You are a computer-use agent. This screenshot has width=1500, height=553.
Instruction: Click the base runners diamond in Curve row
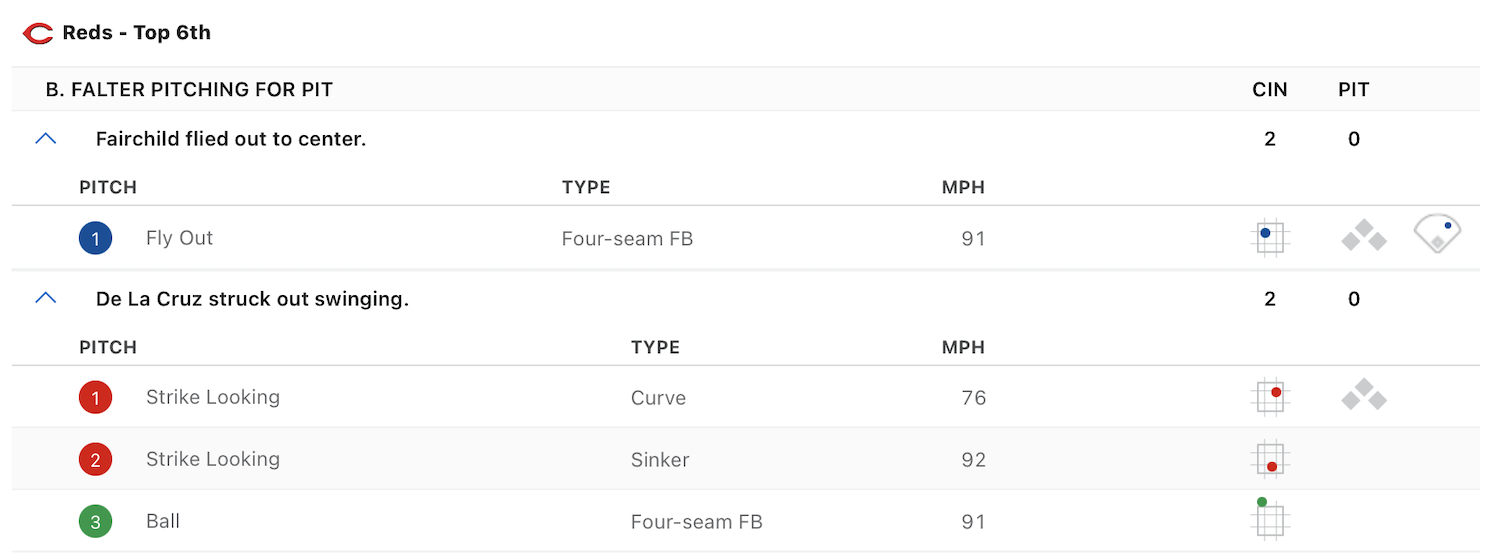tap(1364, 397)
